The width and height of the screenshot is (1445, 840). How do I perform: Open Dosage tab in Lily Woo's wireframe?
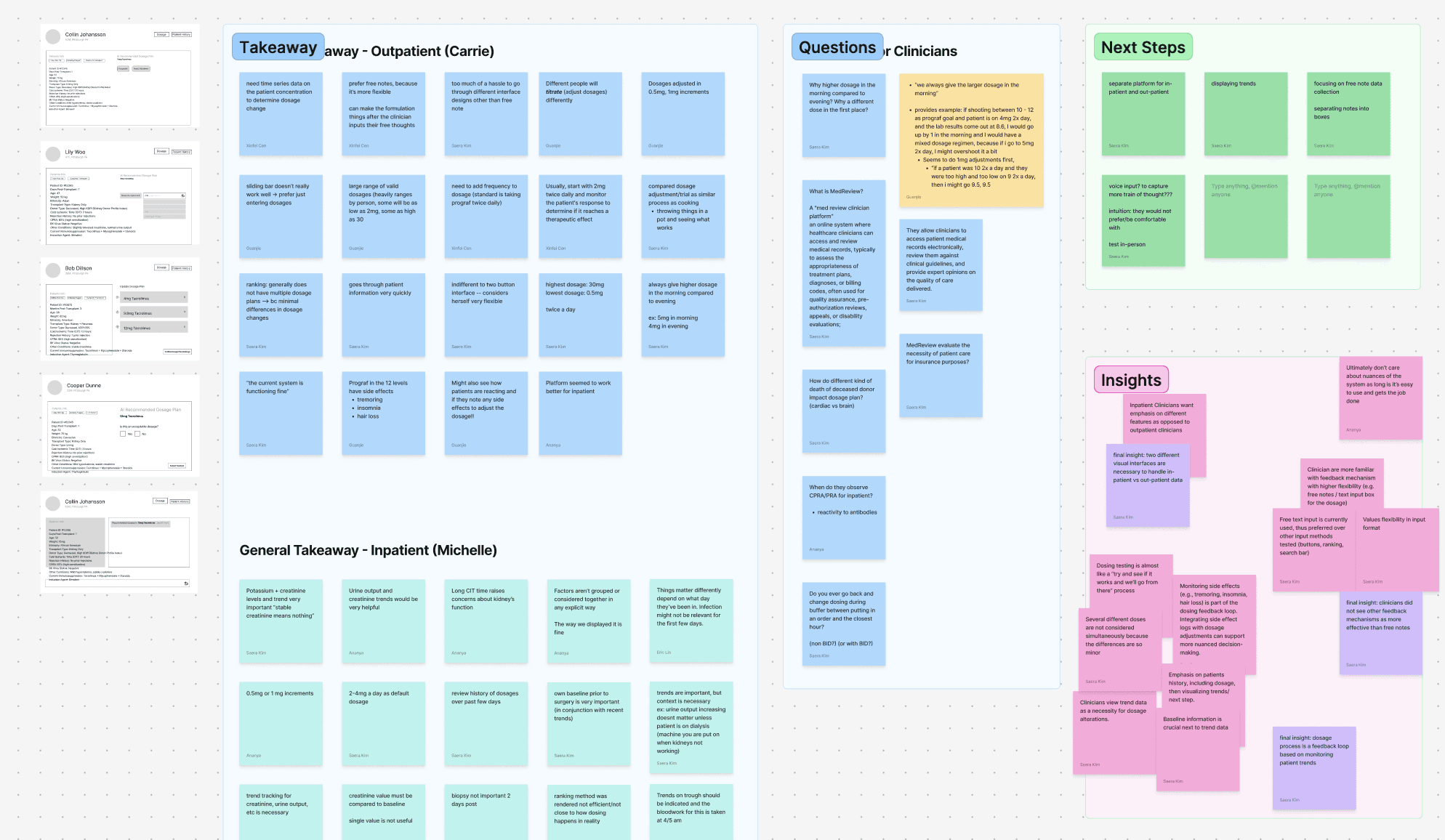[x=161, y=151]
